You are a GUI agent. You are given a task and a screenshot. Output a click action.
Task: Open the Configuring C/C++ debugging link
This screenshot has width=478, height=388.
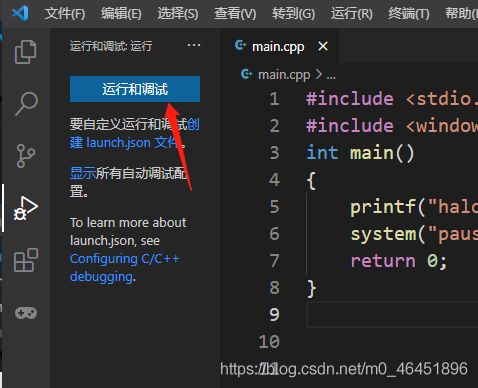[x=124, y=268]
